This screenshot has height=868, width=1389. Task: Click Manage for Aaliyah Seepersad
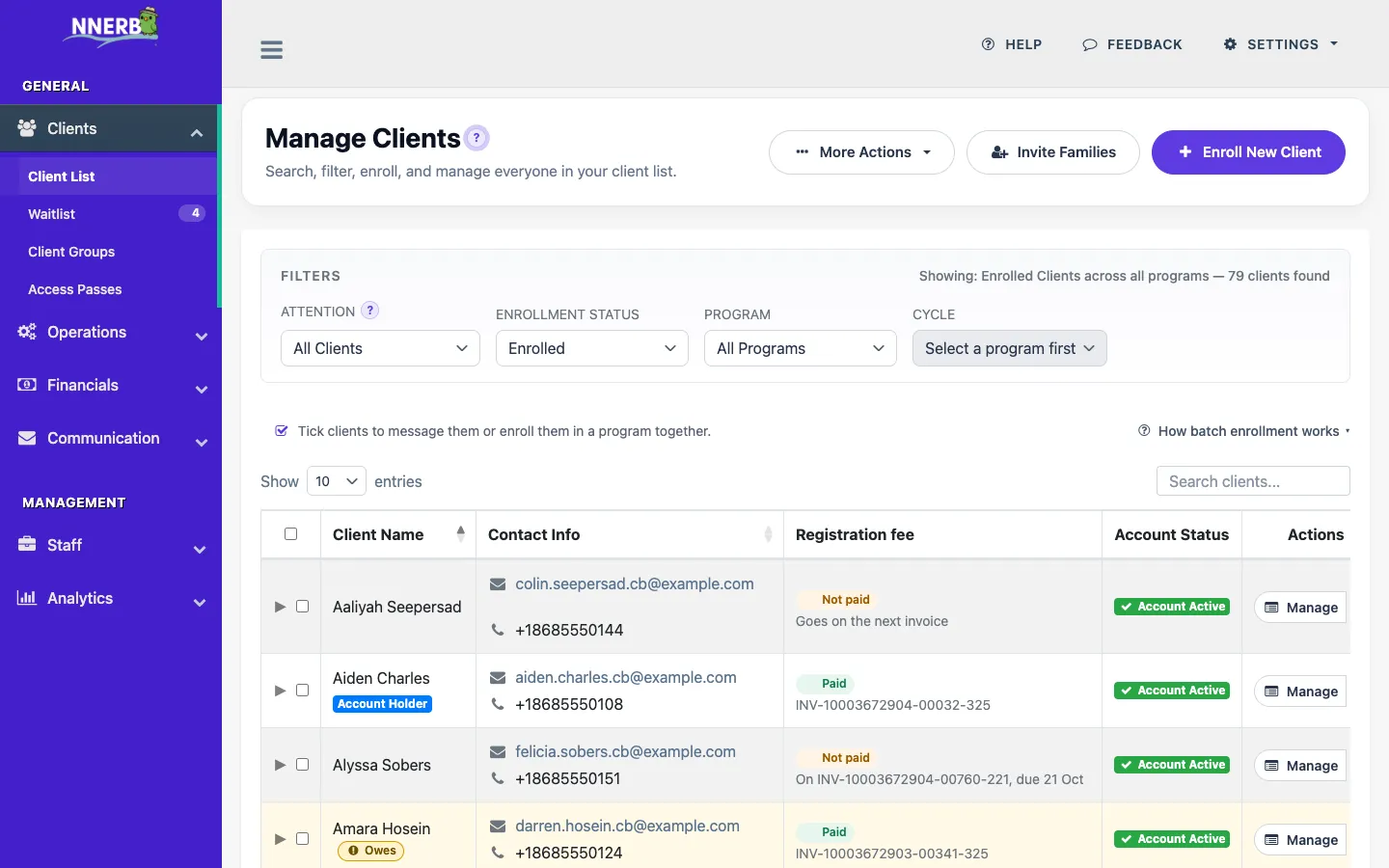[1300, 608]
